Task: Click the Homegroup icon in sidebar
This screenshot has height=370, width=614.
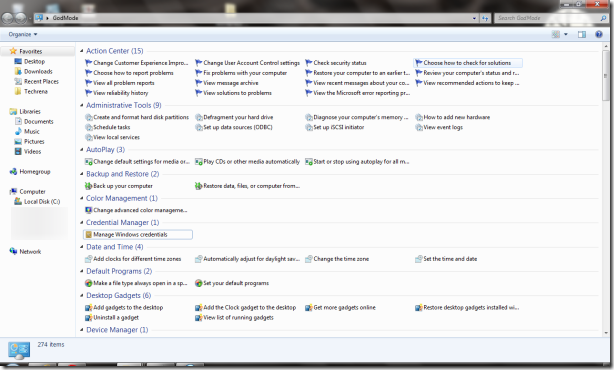Action: 13,171
